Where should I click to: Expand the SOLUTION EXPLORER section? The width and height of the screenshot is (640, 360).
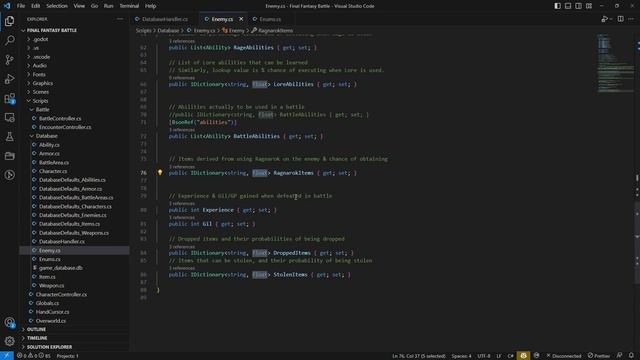pos(49,347)
